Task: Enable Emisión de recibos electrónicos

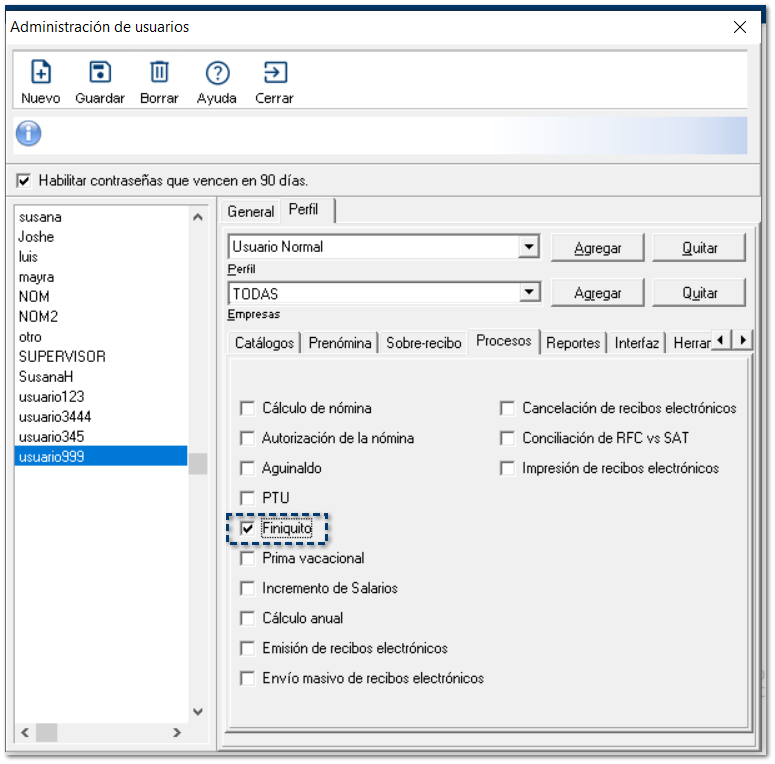Action: pyautogui.click(x=247, y=648)
